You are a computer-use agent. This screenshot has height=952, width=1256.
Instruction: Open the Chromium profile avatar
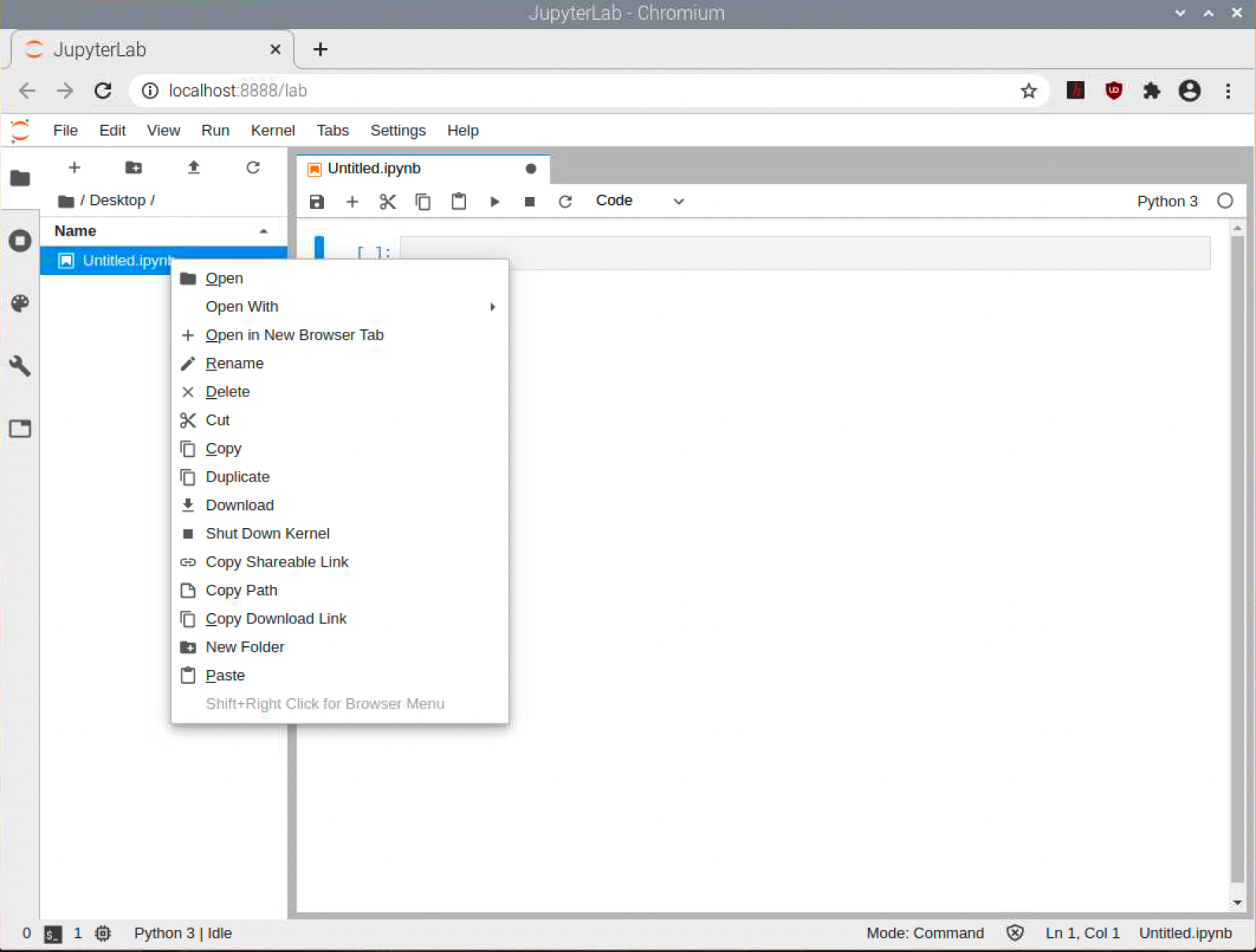(x=1189, y=91)
